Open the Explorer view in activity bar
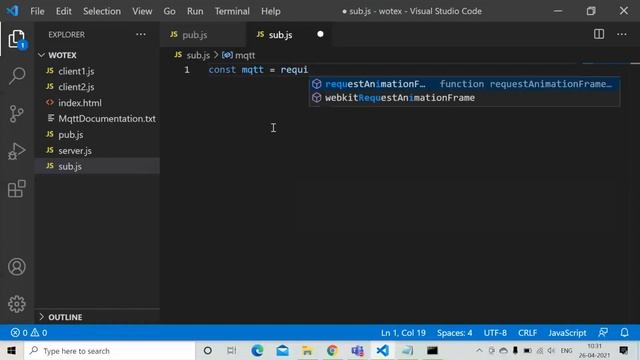This screenshot has height=360, width=640. click(17, 39)
